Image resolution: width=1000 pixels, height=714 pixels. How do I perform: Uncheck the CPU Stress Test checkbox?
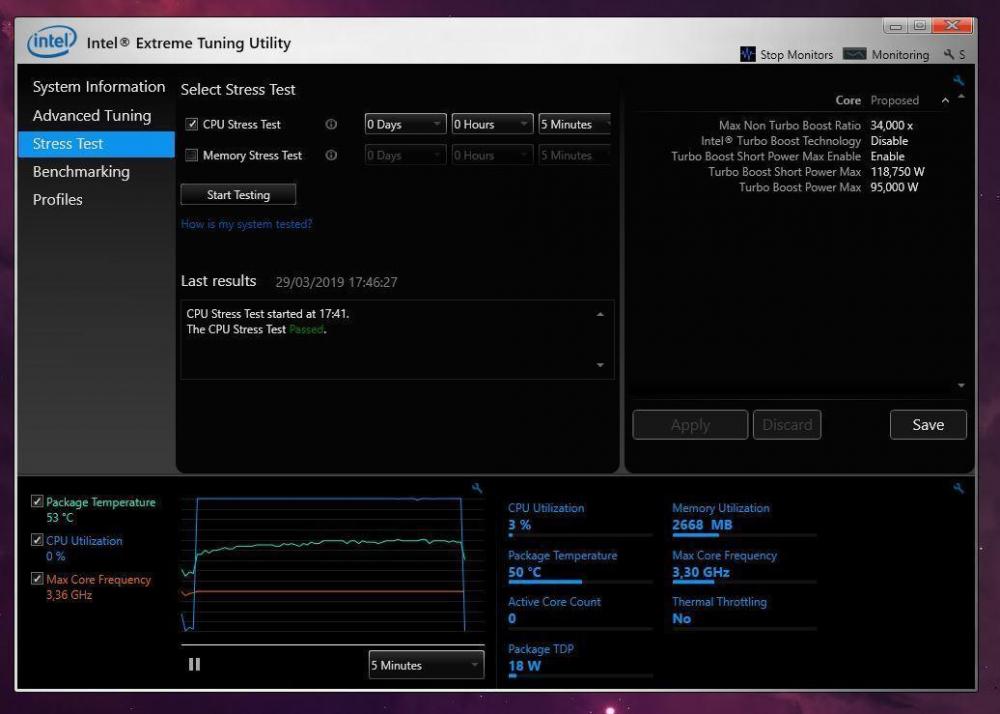[x=192, y=125]
